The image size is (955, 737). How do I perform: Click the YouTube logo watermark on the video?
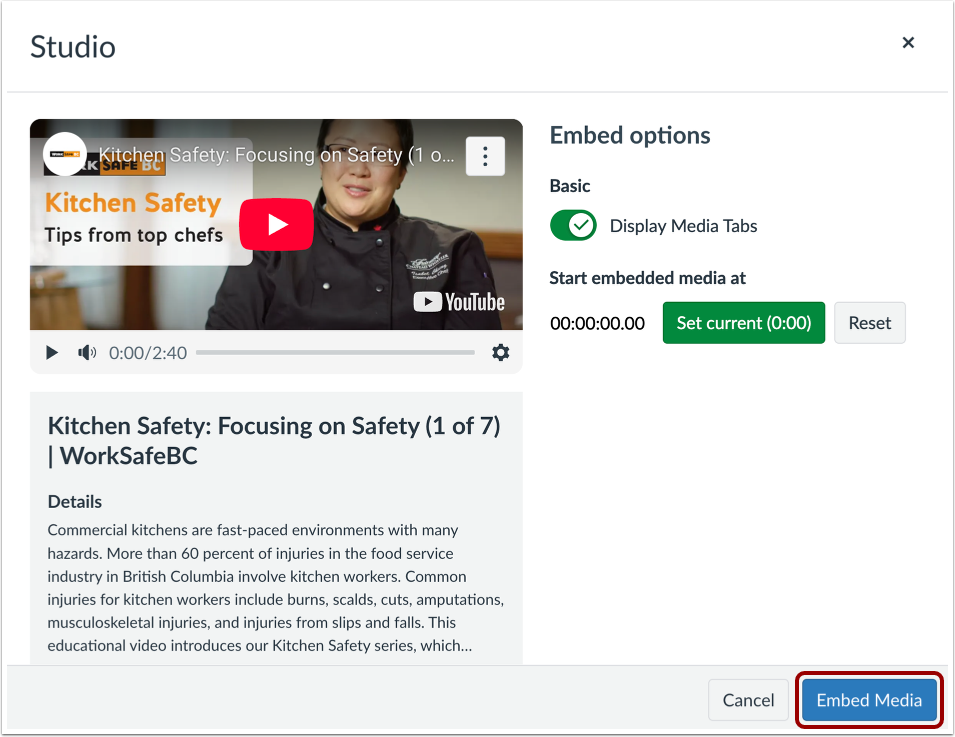click(459, 301)
